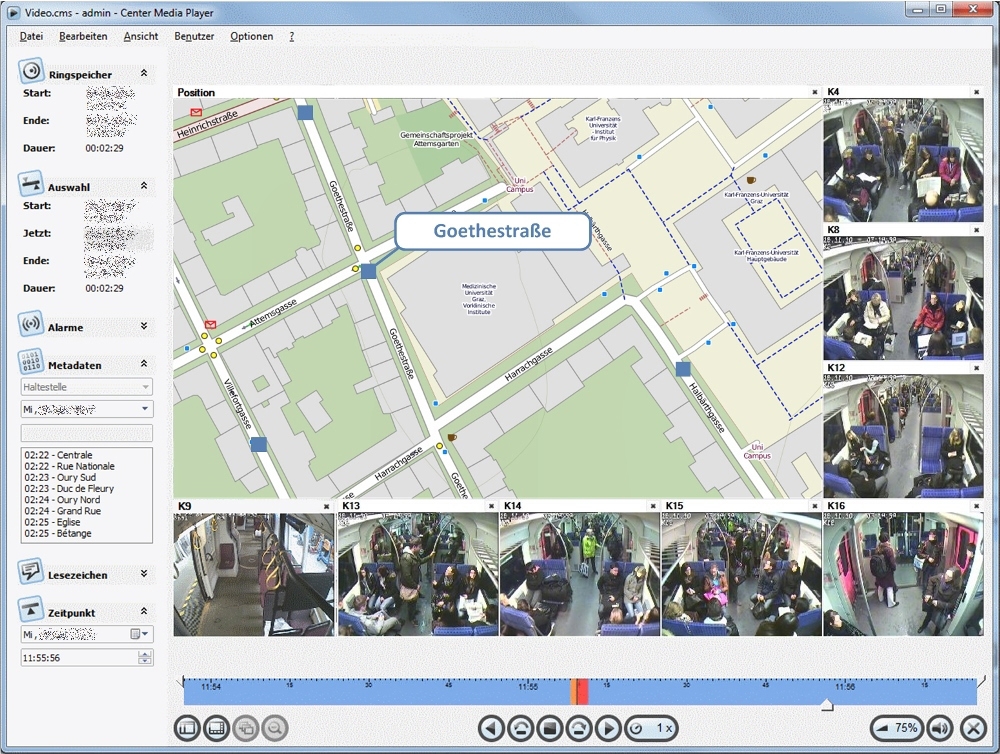Click the white position handle below timeline

point(827,705)
